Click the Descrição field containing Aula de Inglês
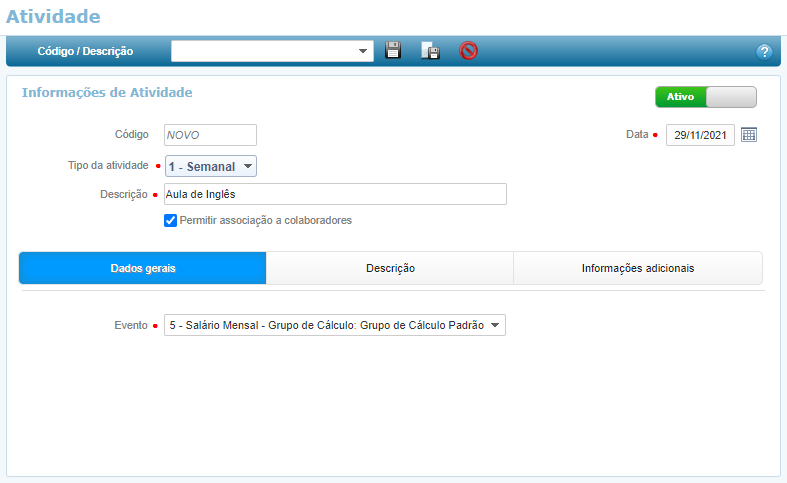This screenshot has width=787, height=483. [335, 194]
